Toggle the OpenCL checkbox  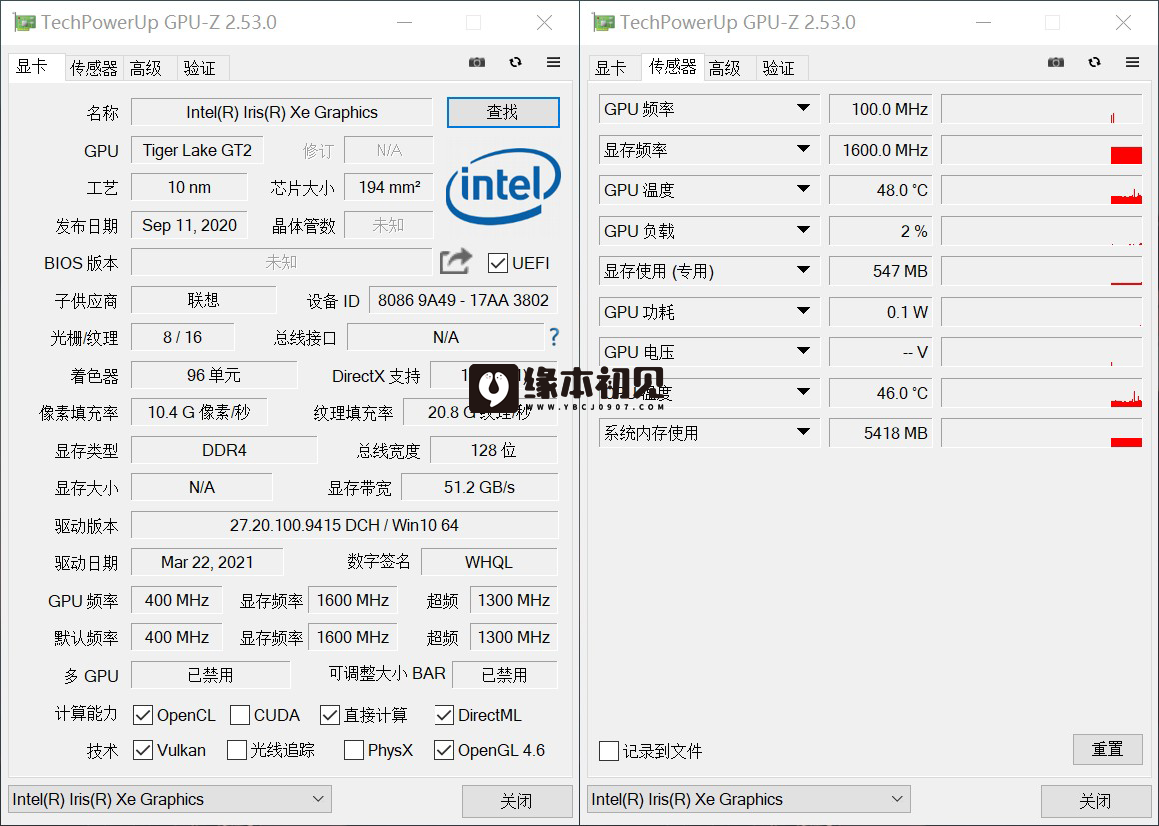(143, 715)
